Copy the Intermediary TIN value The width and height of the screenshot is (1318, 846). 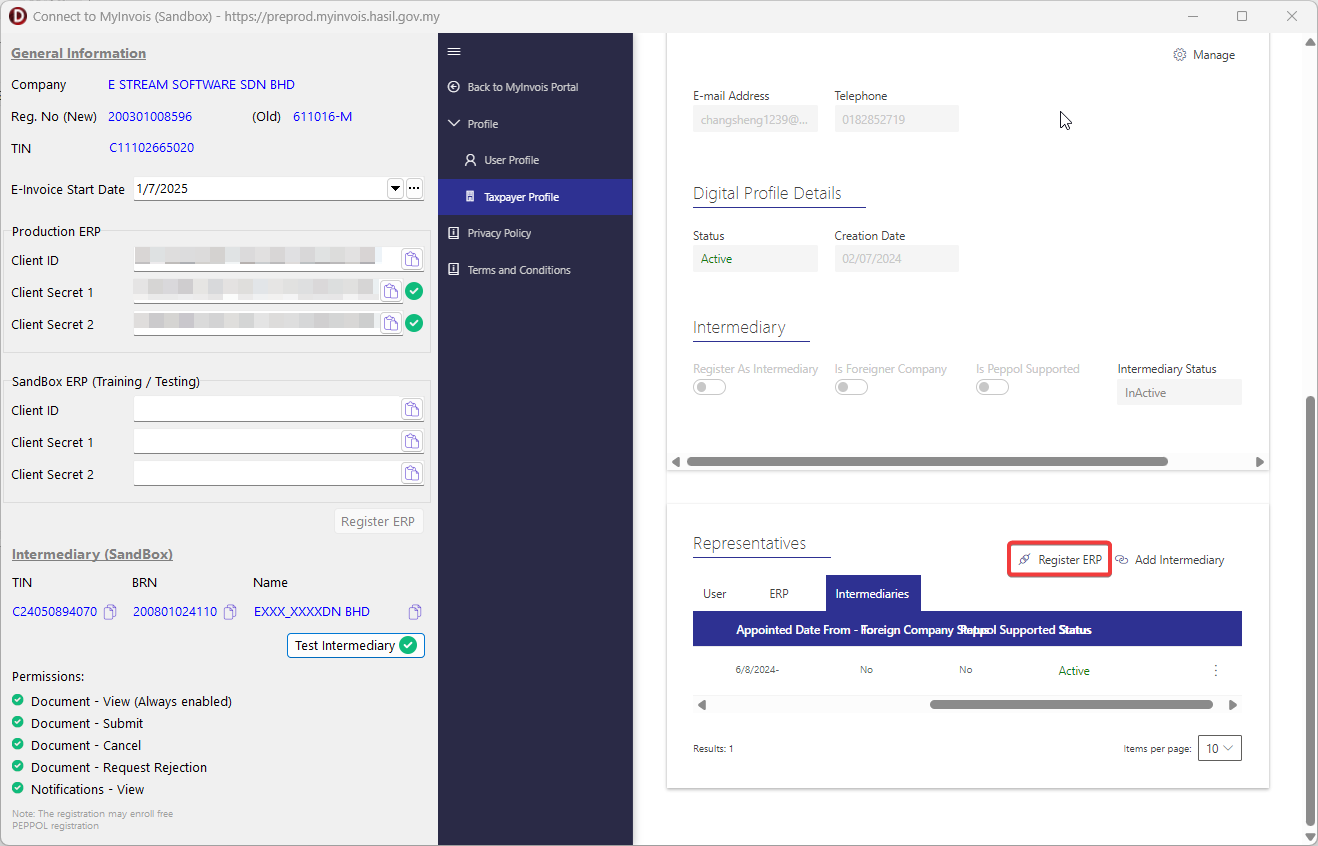point(111,612)
